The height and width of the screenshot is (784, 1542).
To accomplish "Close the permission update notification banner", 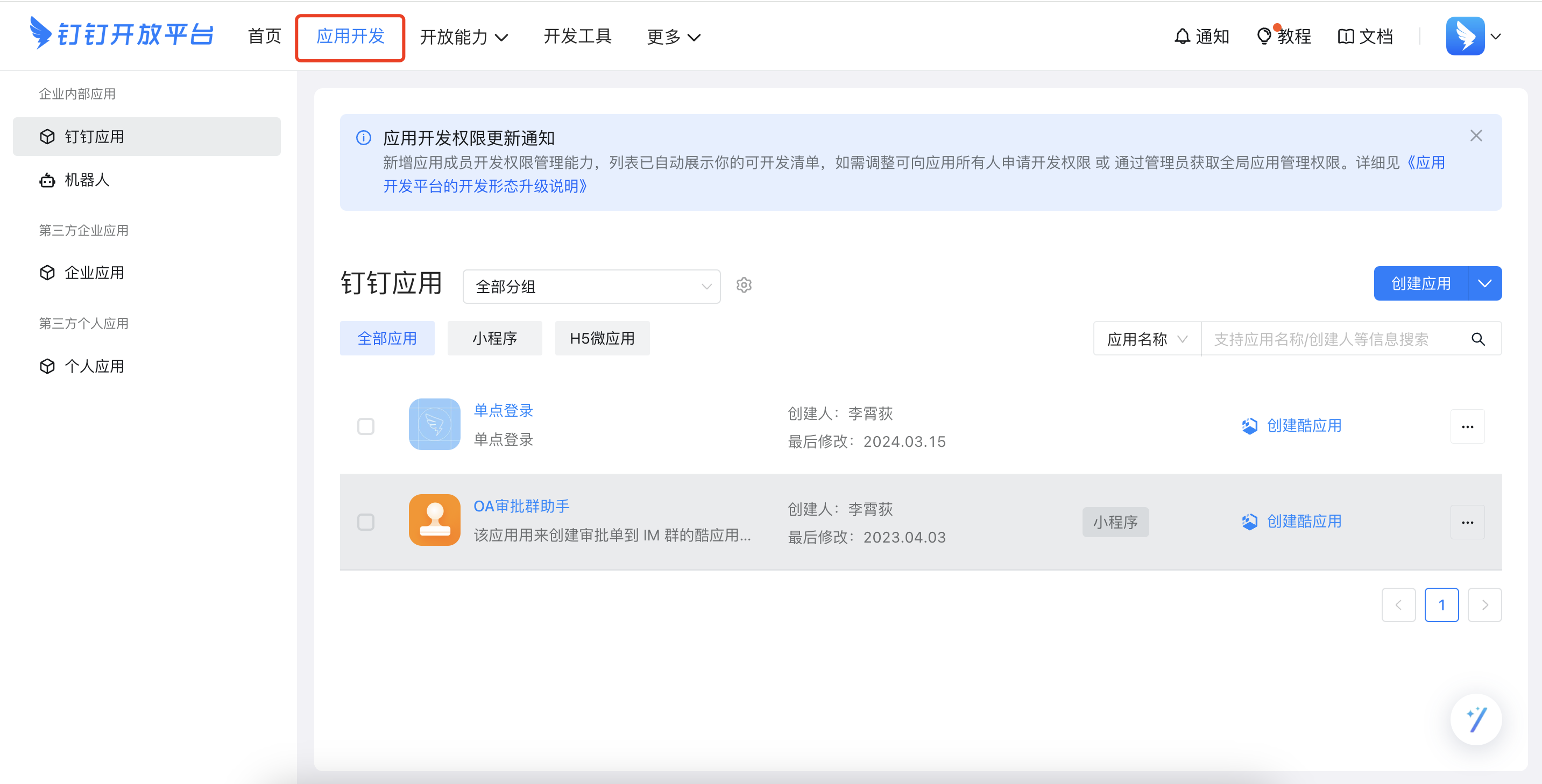I will click(1476, 136).
